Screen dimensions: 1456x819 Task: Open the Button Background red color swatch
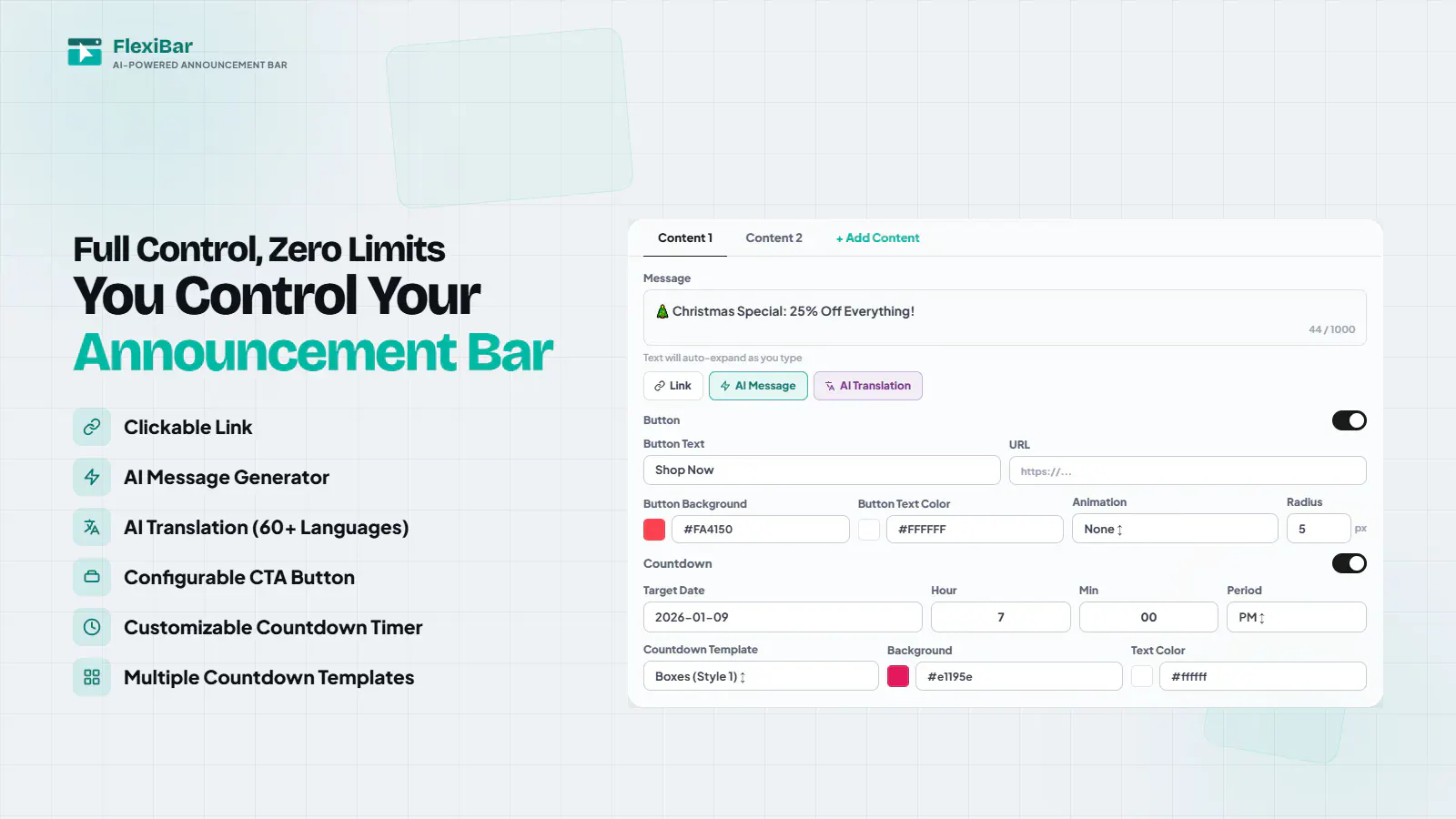654,530
